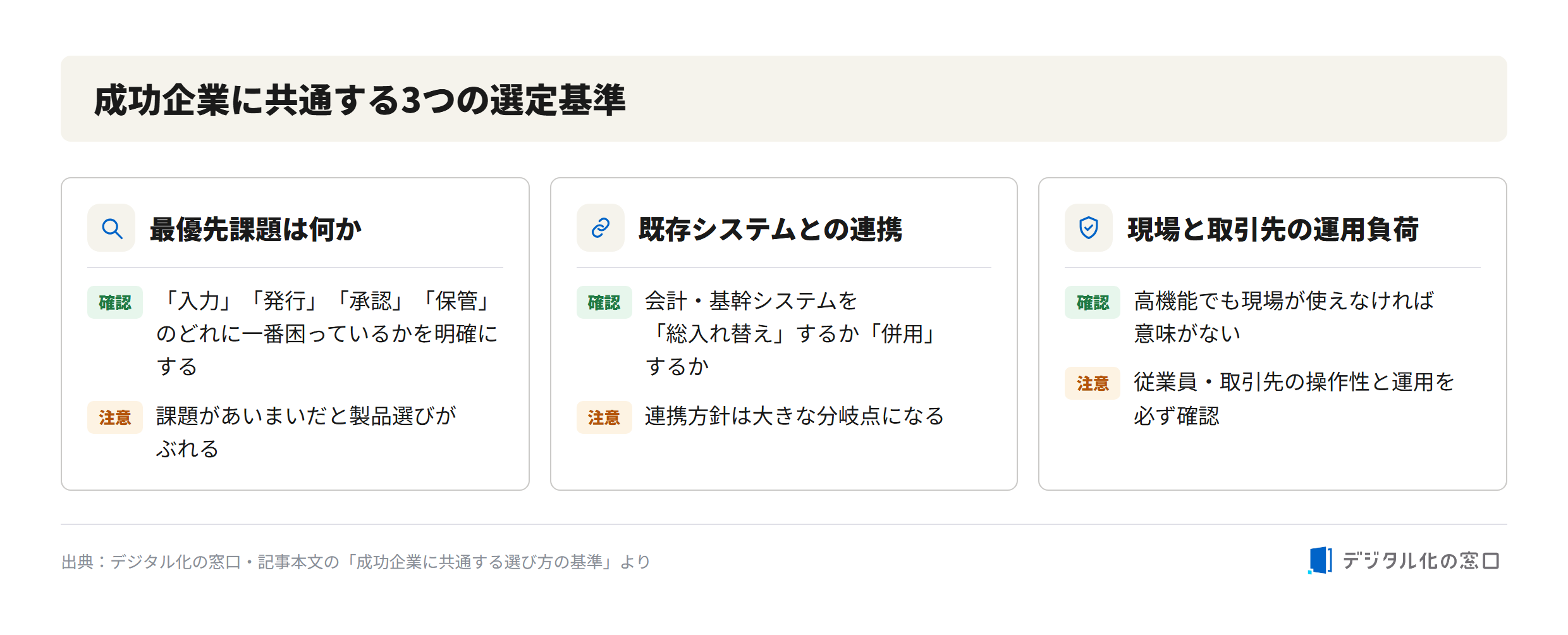Click the 注意 badge in the first card
Image resolution: width=1568 pixels, height=635 pixels.
[x=115, y=417]
